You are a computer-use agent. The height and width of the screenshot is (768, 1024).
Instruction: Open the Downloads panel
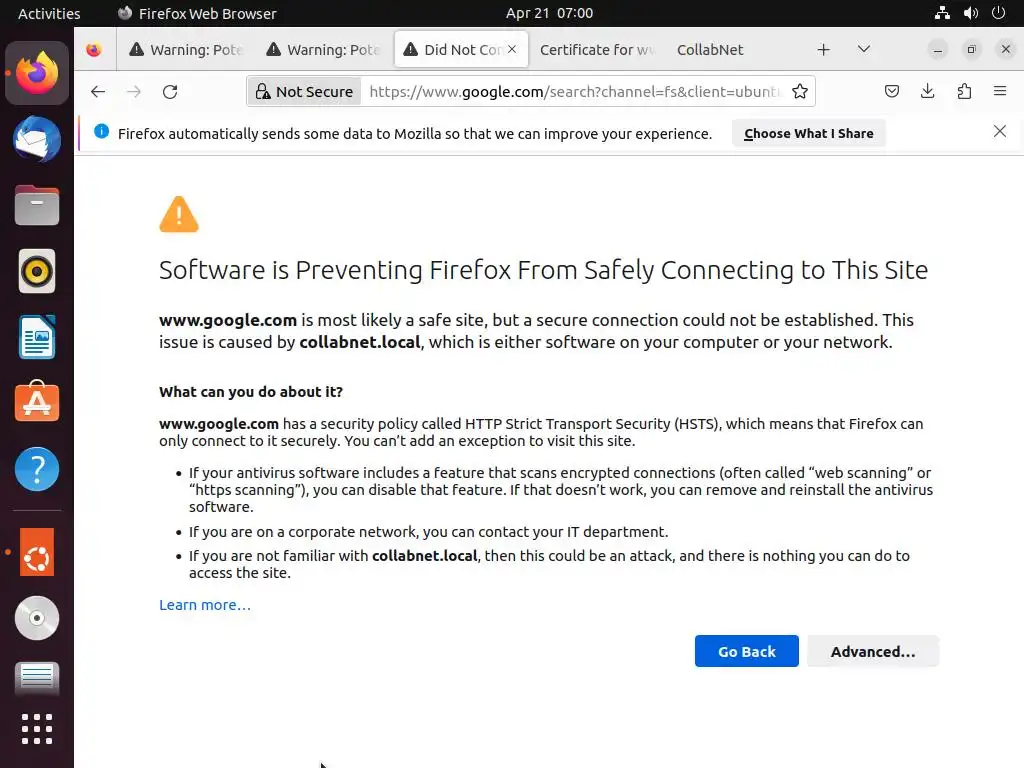[x=928, y=92]
